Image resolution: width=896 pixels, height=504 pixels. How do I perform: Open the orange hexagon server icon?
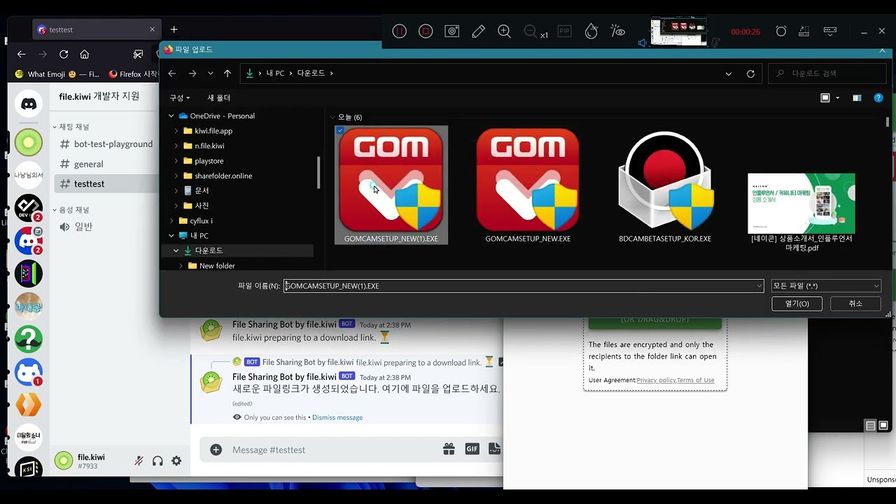click(29, 405)
